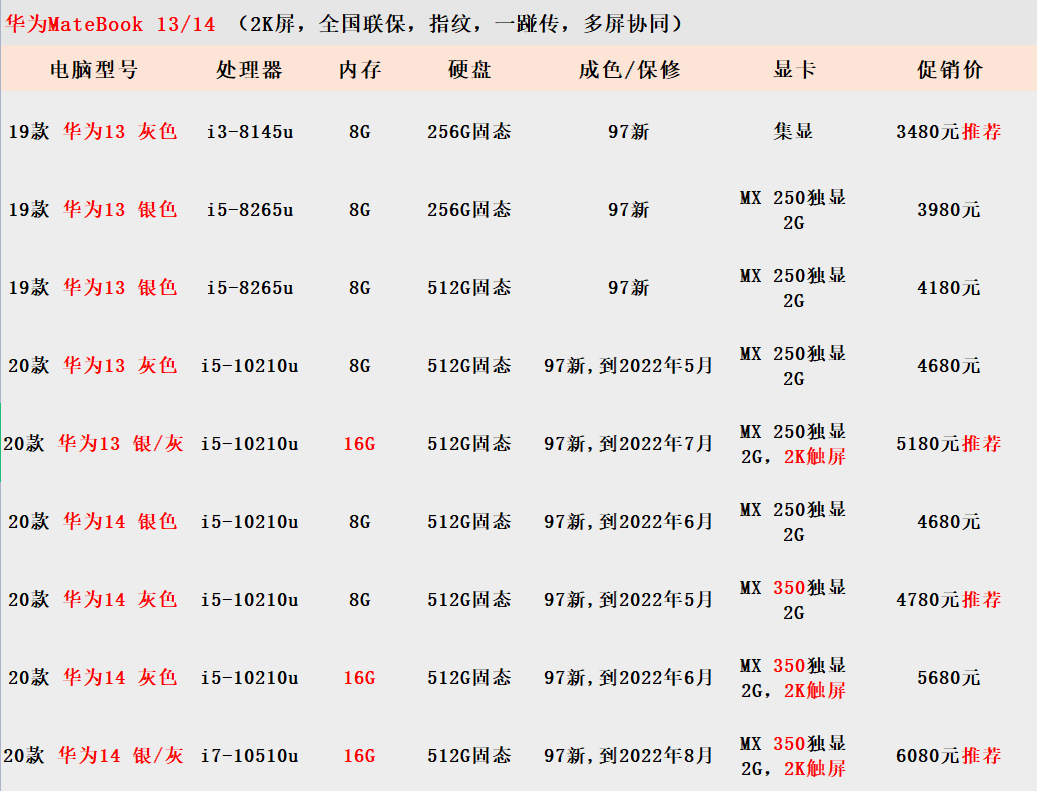
Task: Click i5-8265u in the 3980元 row
Action: click(250, 210)
